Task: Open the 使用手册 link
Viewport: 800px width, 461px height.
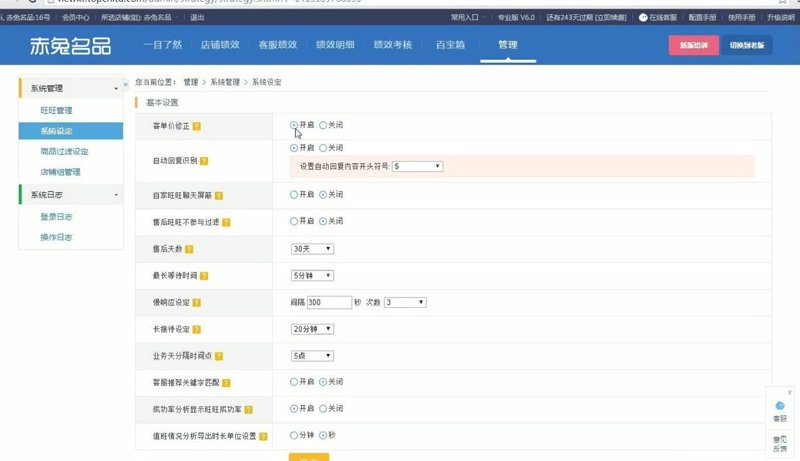Action: coord(741,17)
